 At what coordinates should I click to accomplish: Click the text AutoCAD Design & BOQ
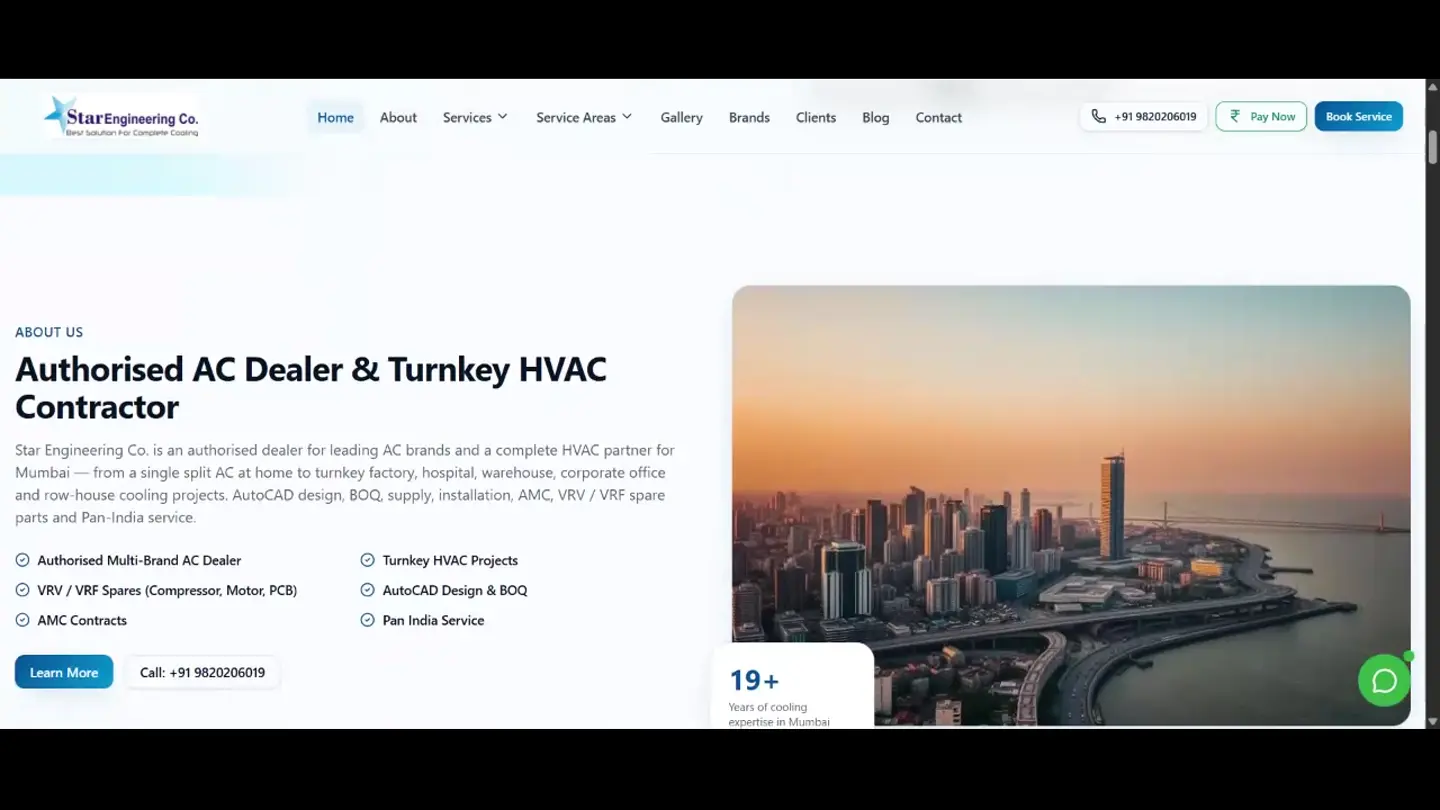click(x=455, y=590)
